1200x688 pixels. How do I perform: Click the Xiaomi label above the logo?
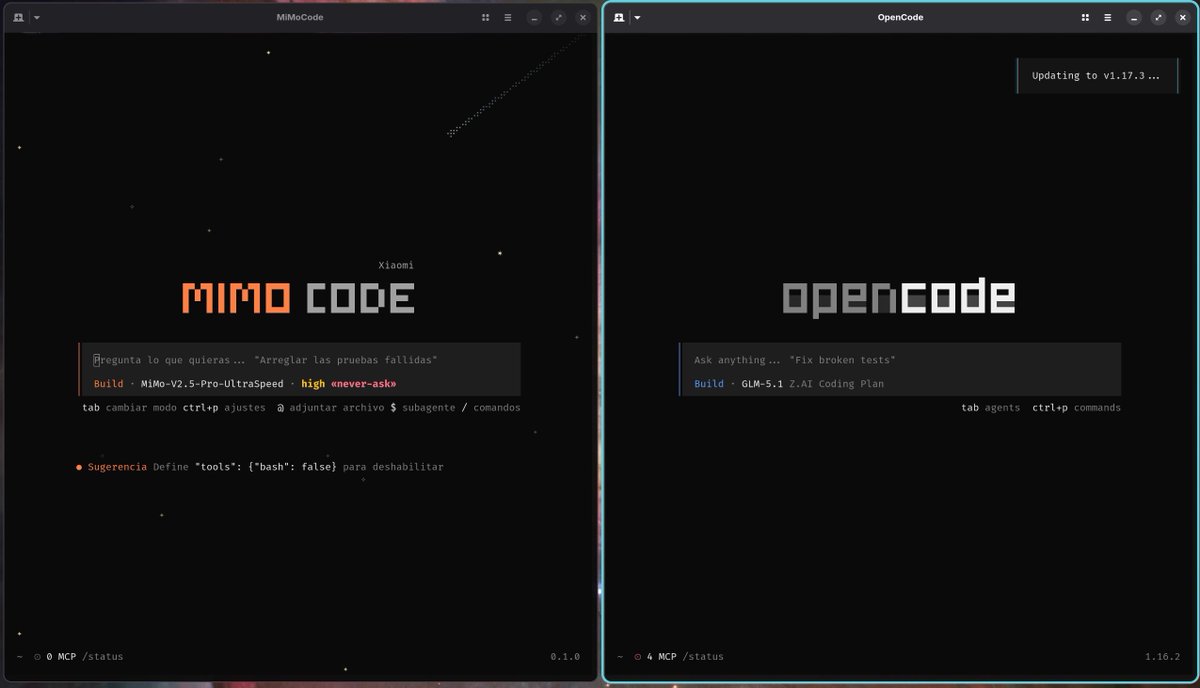pos(396,266)
